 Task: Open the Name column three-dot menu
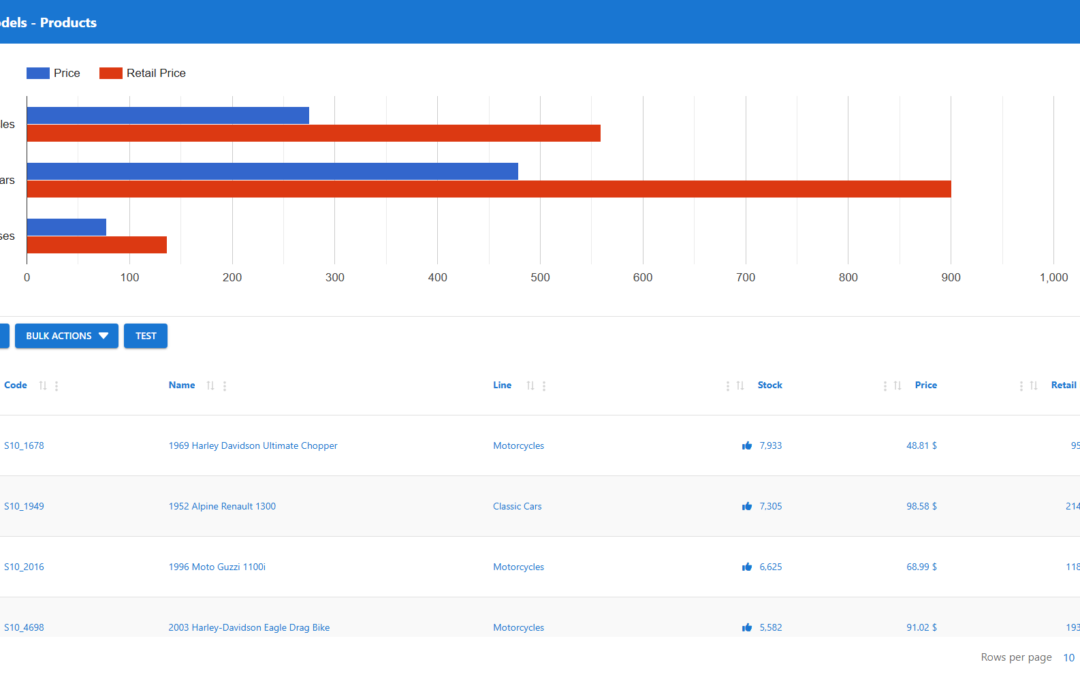click(225, 386)
